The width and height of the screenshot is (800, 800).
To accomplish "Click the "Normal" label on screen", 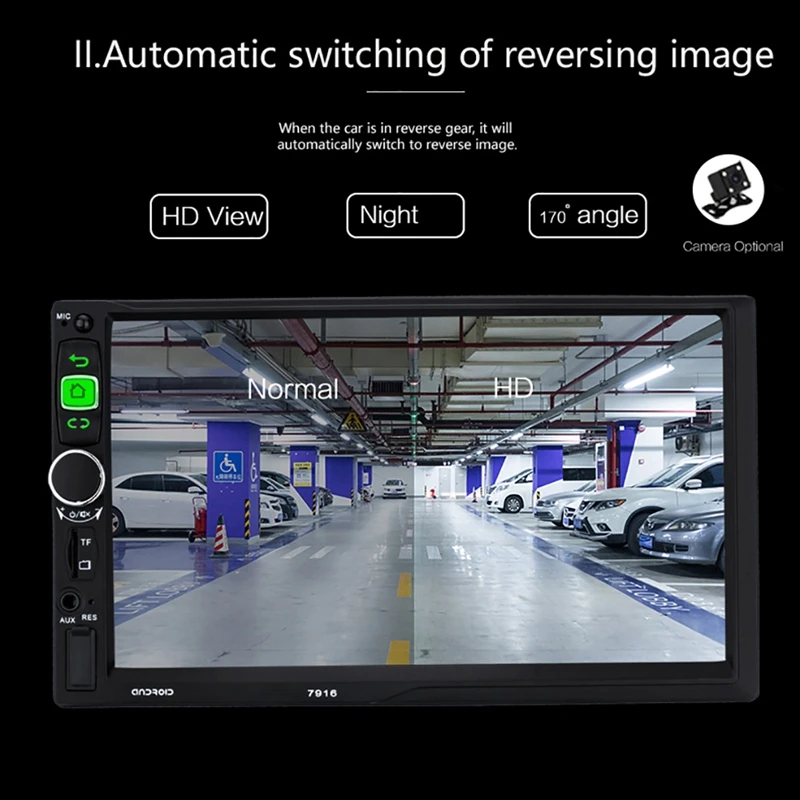I will (293, 389).
